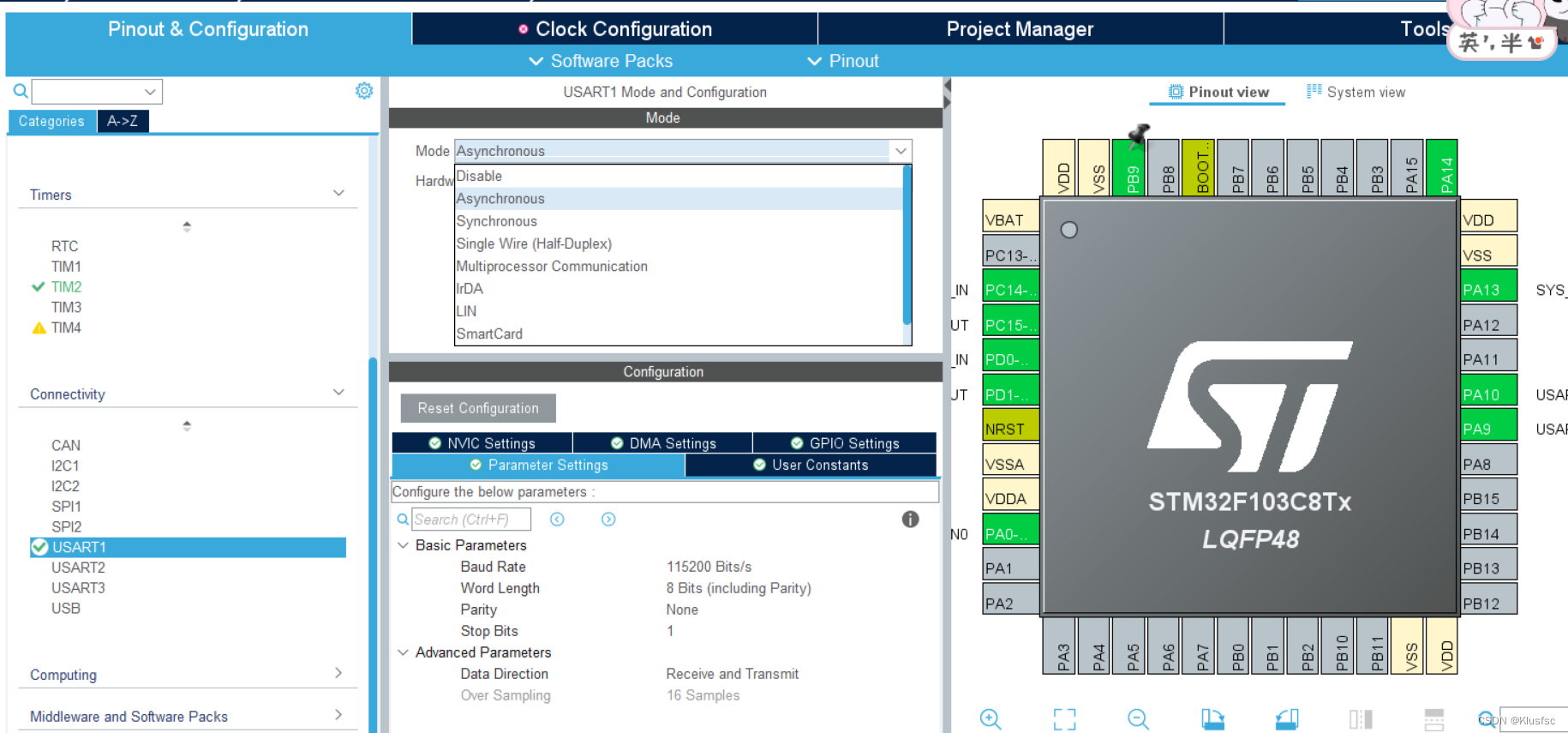Fit the chip to the view area
Viewport: 1568px width, 733px height.
pos(1064,718)
